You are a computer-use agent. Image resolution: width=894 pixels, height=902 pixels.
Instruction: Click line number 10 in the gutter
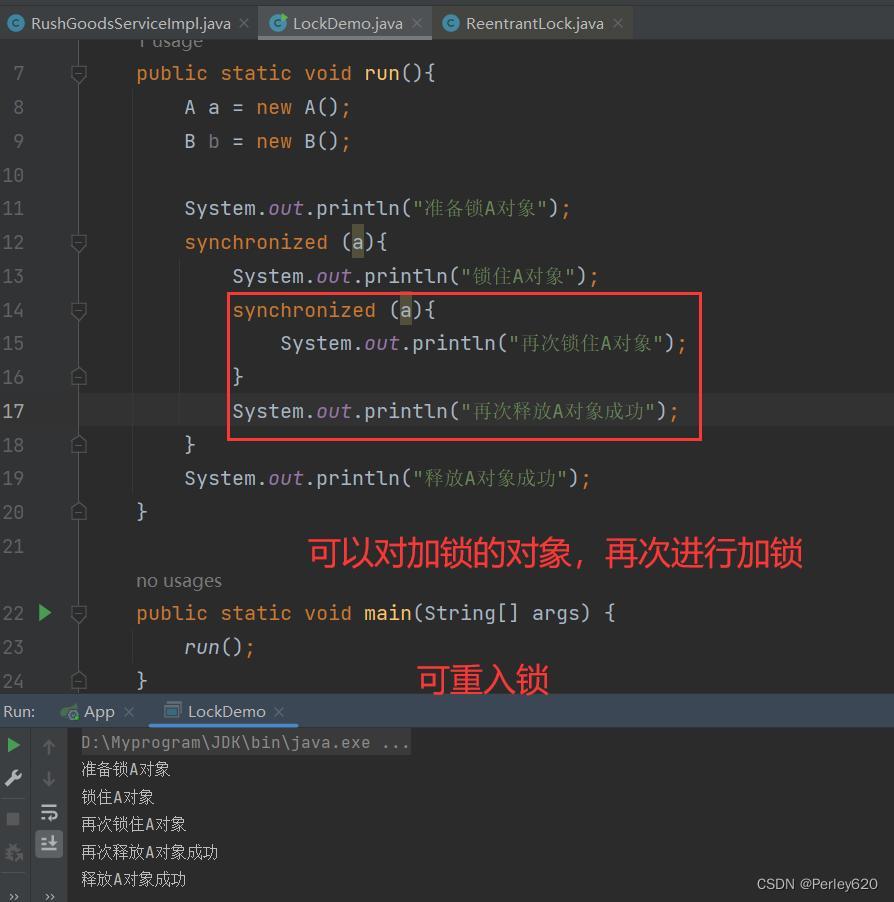(13, 175)
